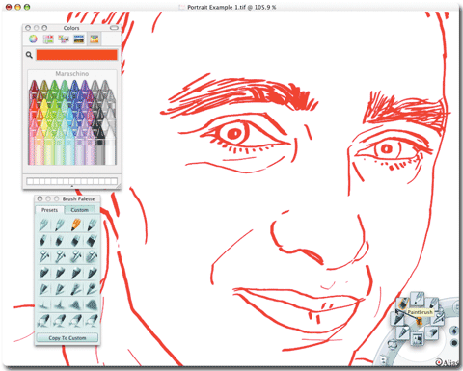Select the highlighted orange pencil brush preset
463x371 pixels.
(x=76, y=224)
